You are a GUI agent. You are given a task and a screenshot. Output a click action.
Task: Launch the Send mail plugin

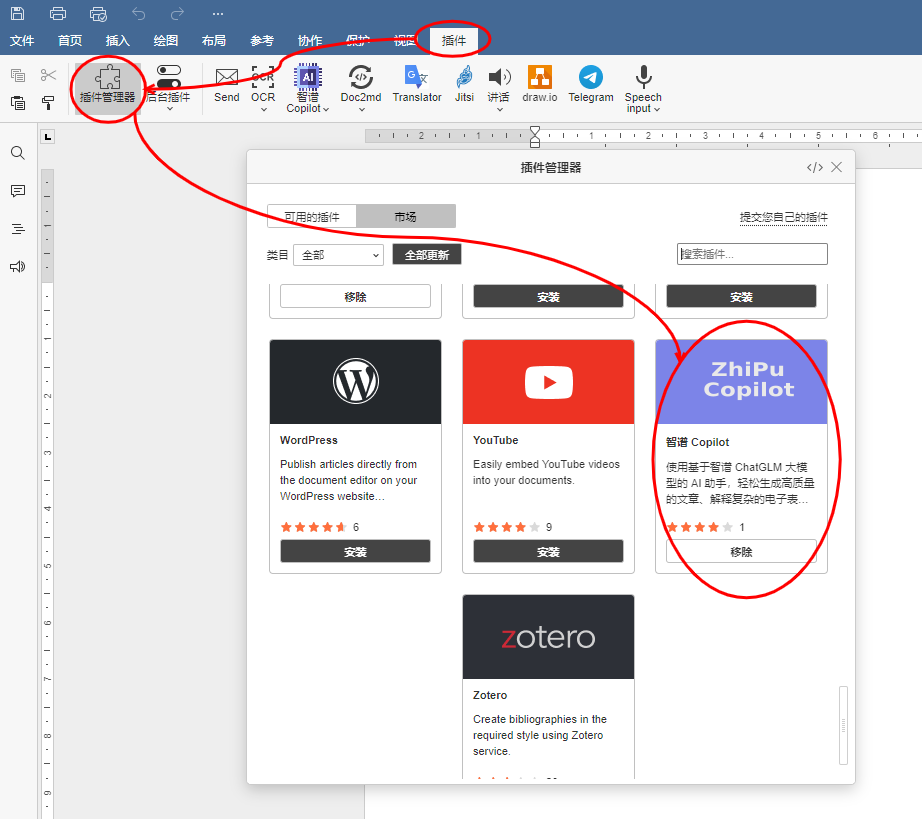tap(226, 85)
